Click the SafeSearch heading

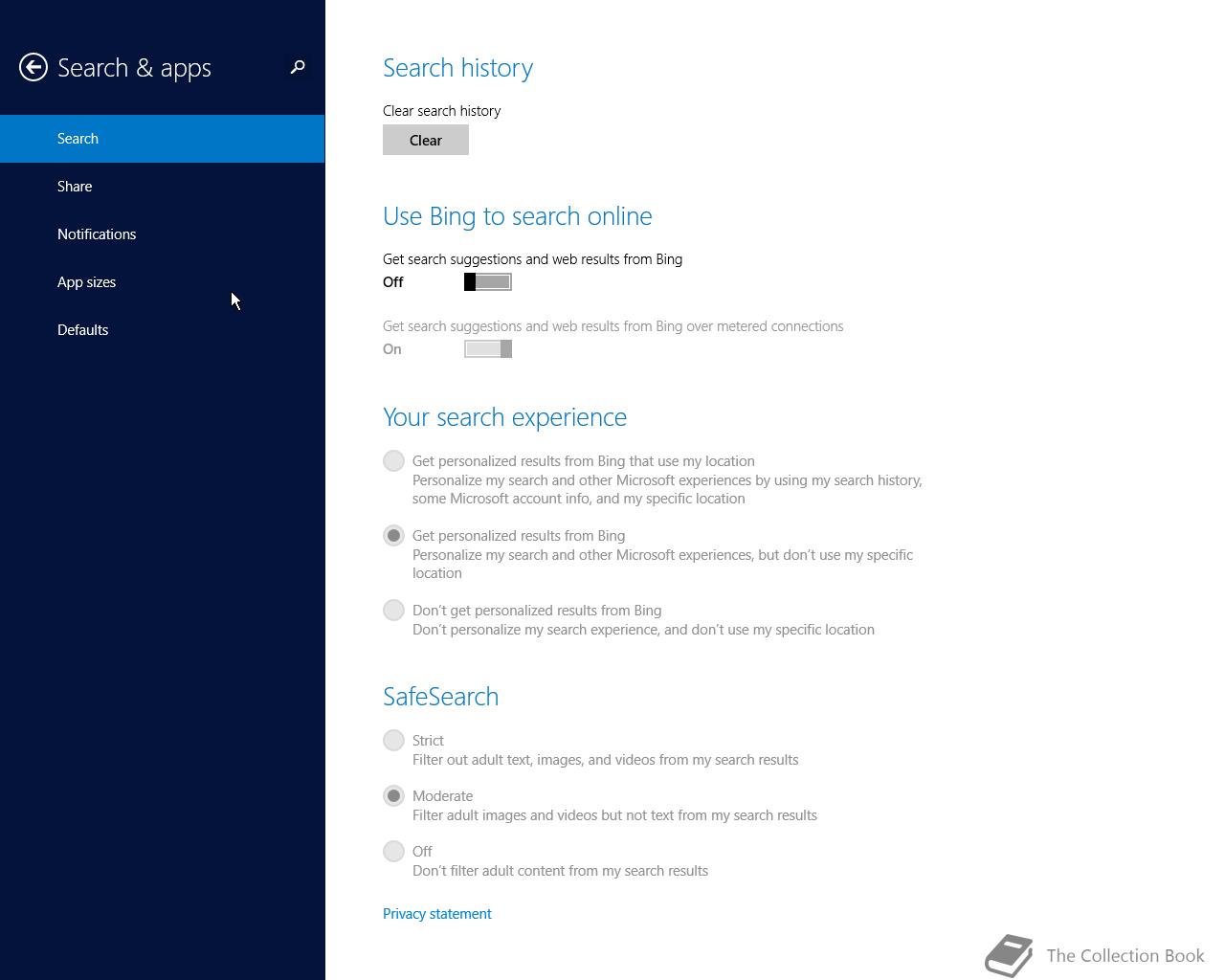pyautogui.click(x=440, y=697)
